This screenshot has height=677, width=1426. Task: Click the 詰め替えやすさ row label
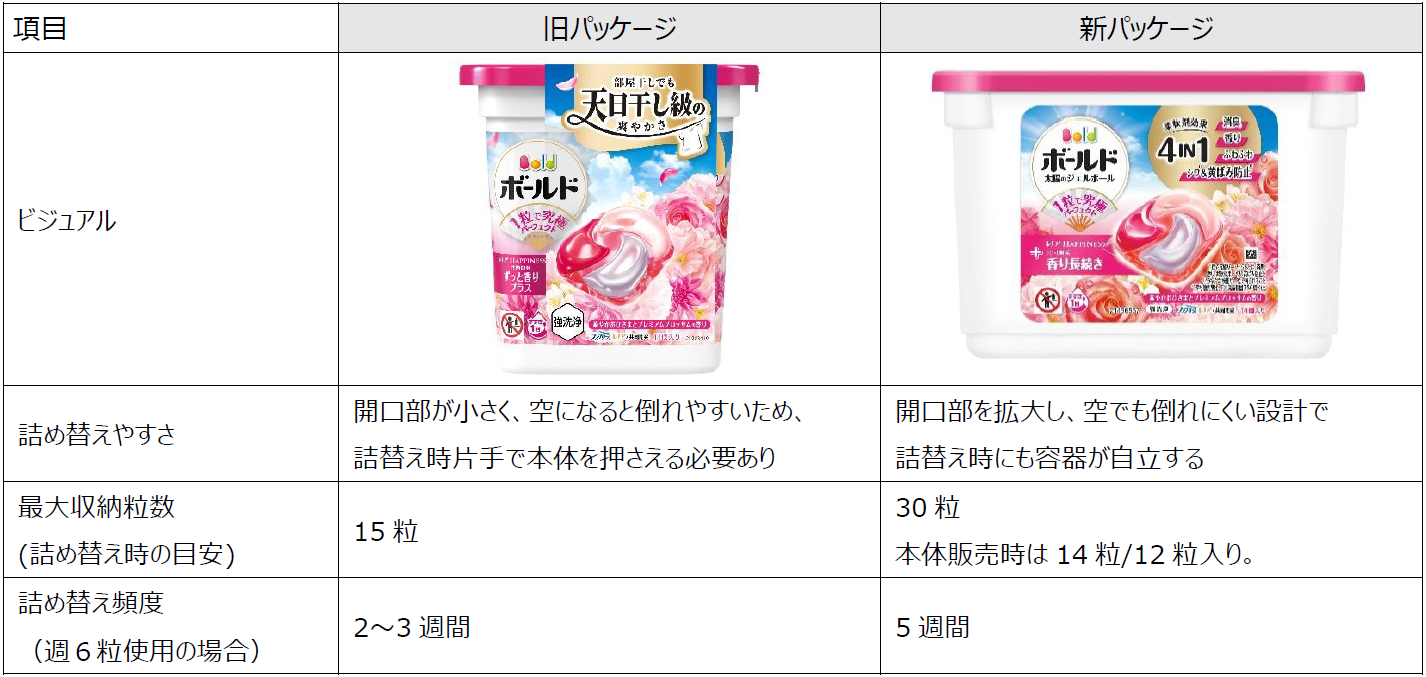(x=97, y=434)
